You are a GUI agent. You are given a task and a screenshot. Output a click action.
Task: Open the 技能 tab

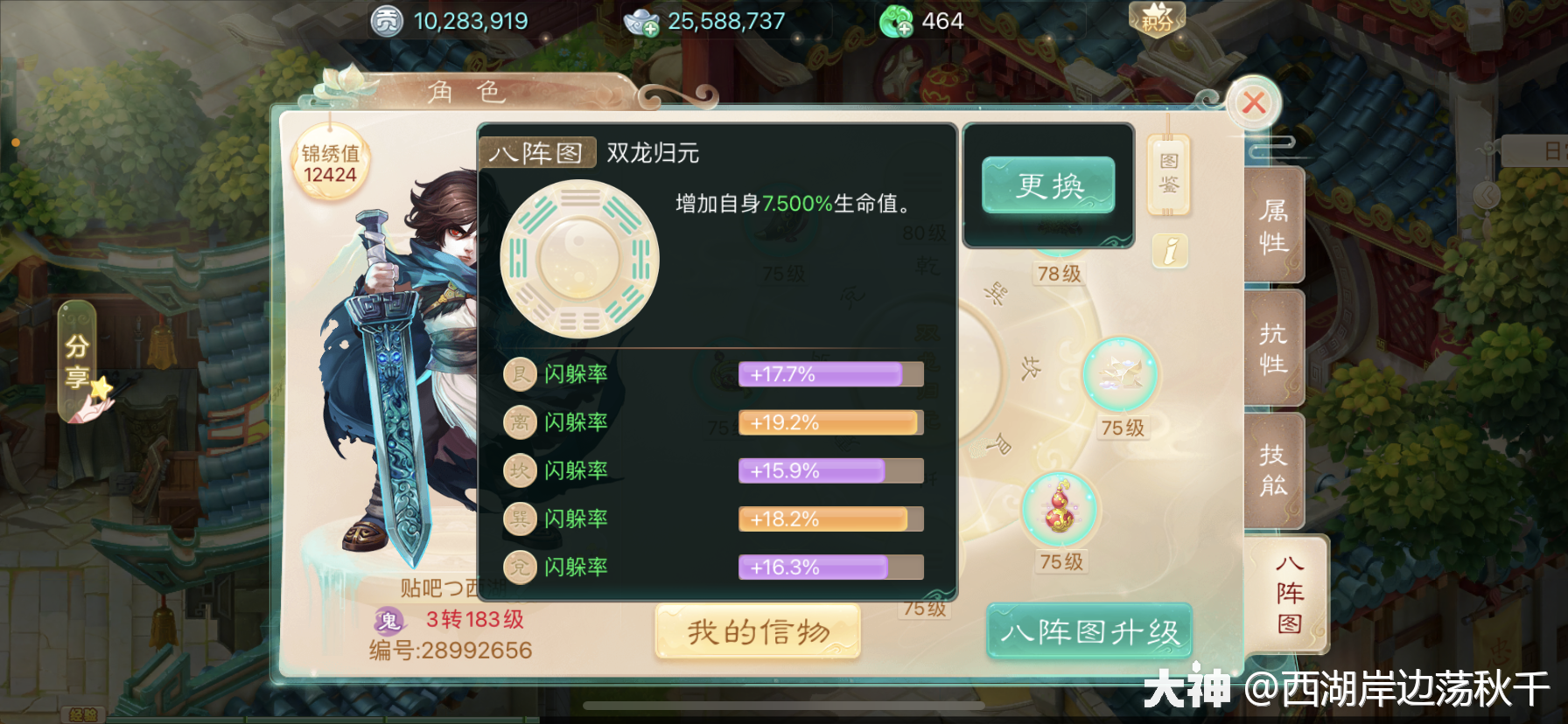pyautogui.click(x=1274, y=470)
